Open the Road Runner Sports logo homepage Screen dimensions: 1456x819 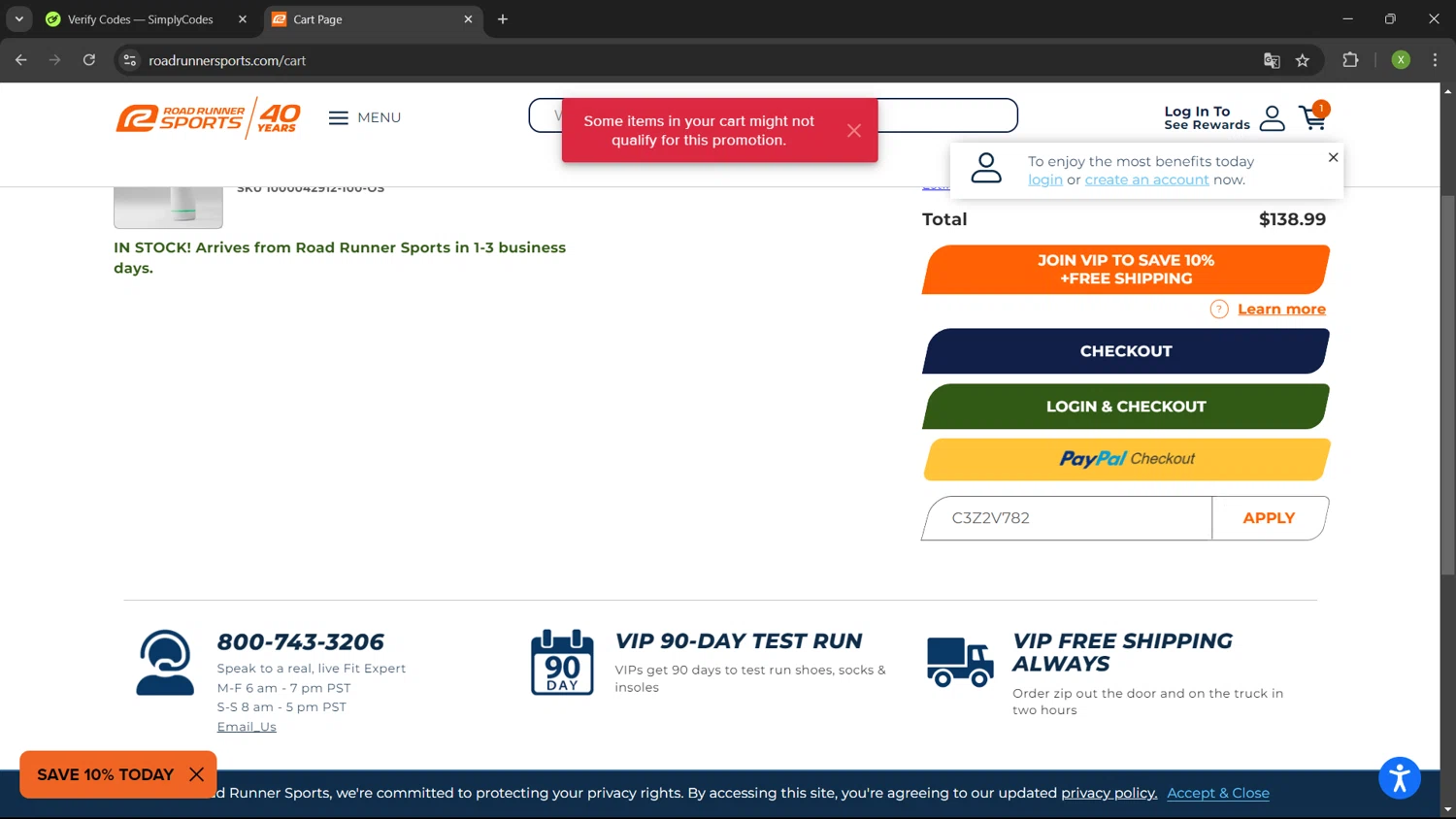[208, 117]
